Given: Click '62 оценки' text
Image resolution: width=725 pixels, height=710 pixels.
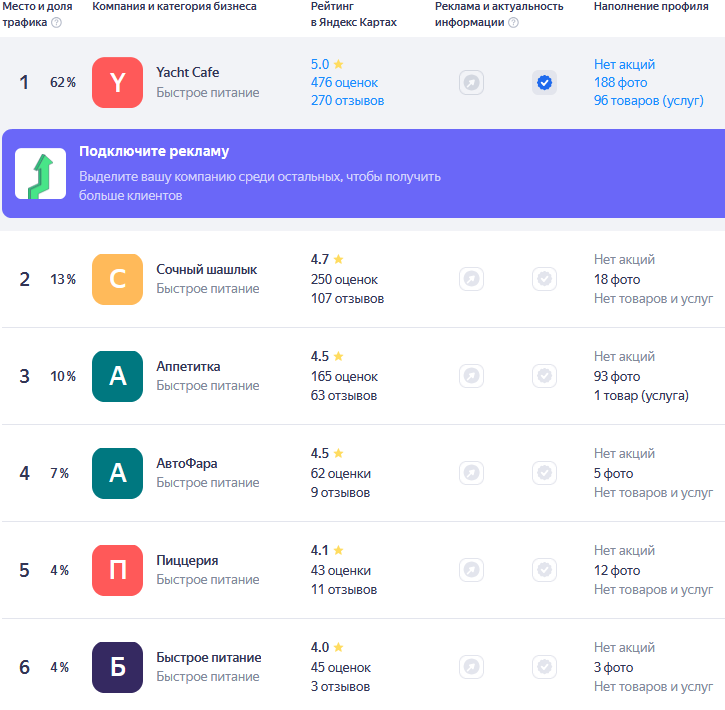Looking at the screenshot, I should coord(341,474).
